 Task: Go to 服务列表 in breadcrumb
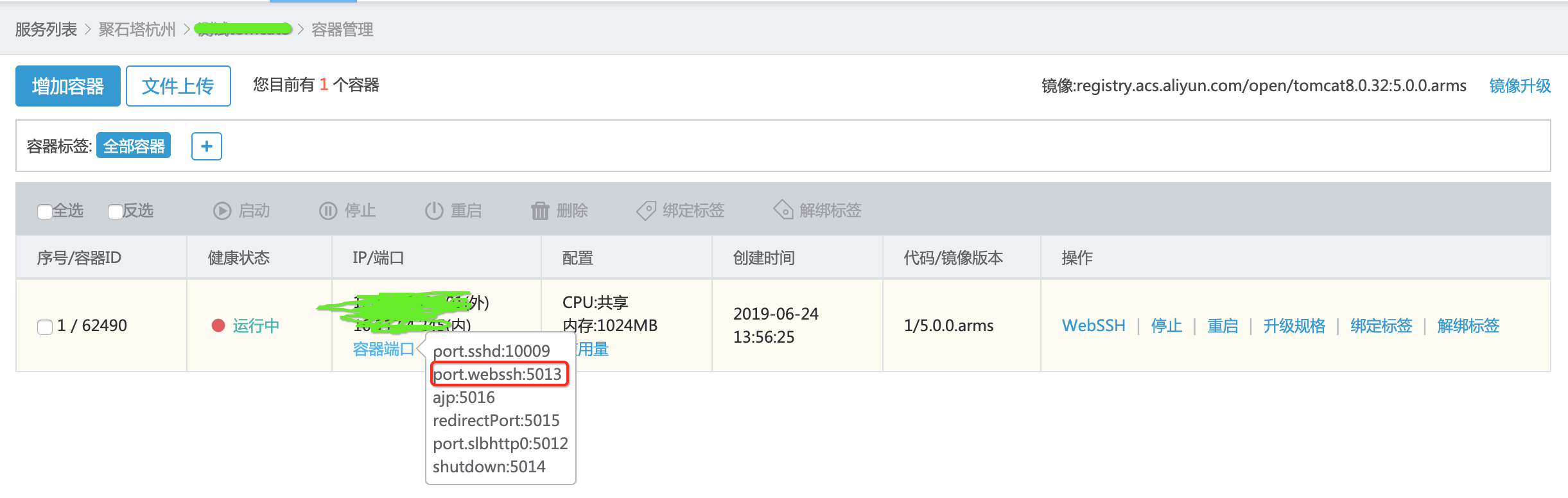coord(46,30)
